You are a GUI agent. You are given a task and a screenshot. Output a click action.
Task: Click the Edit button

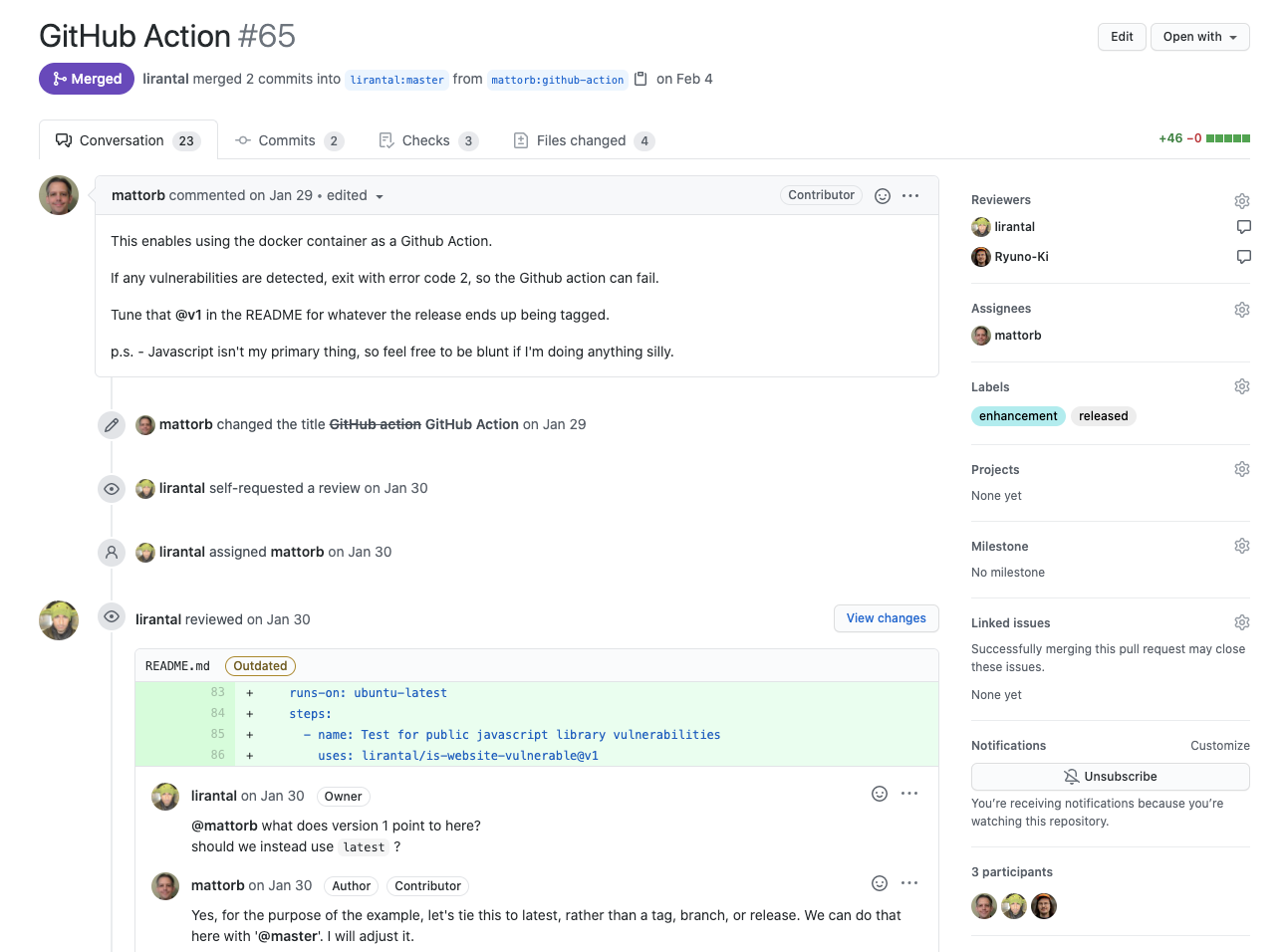[1122, 37]
